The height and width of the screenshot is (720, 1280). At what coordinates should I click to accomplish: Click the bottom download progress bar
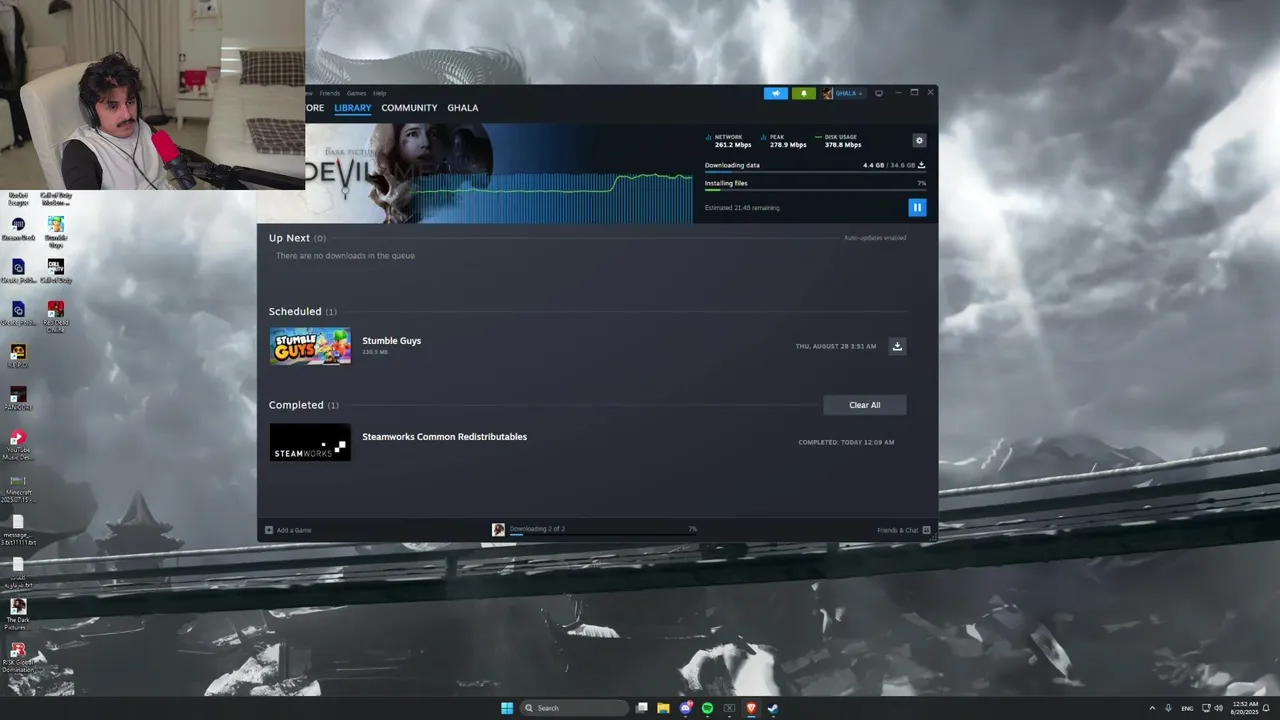tap(603, 535)
